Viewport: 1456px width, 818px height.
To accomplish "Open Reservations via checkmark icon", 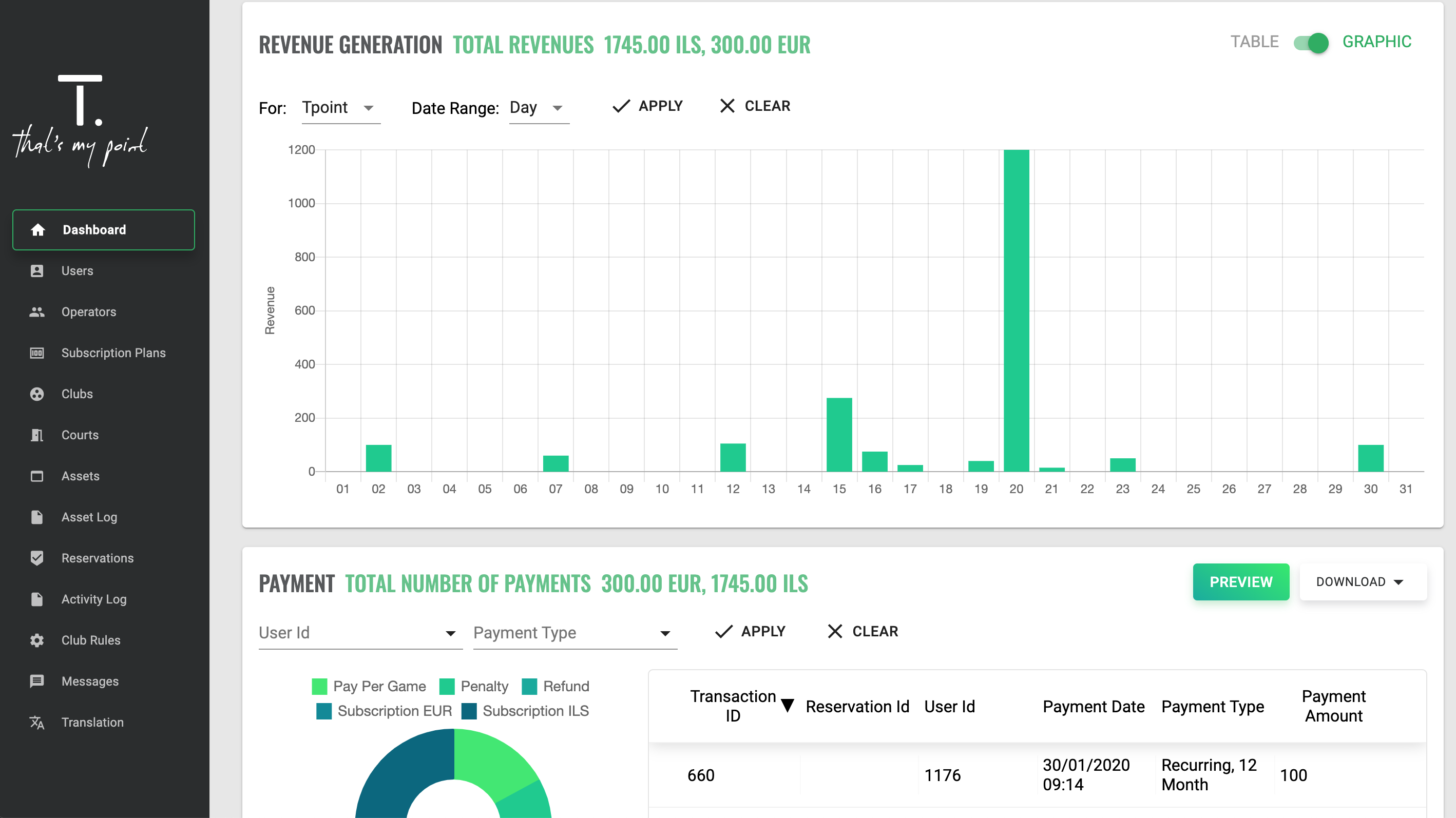I will [37, 558].
